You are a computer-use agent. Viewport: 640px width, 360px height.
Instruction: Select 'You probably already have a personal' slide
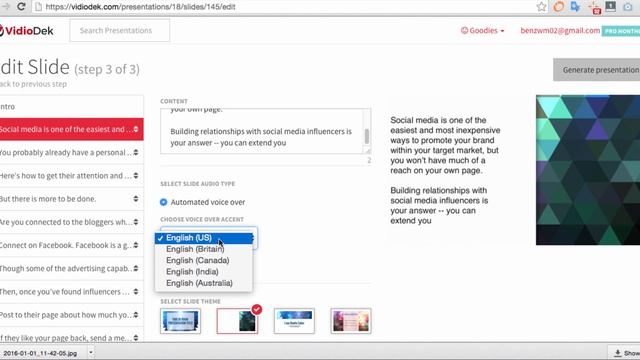(71, 153)
